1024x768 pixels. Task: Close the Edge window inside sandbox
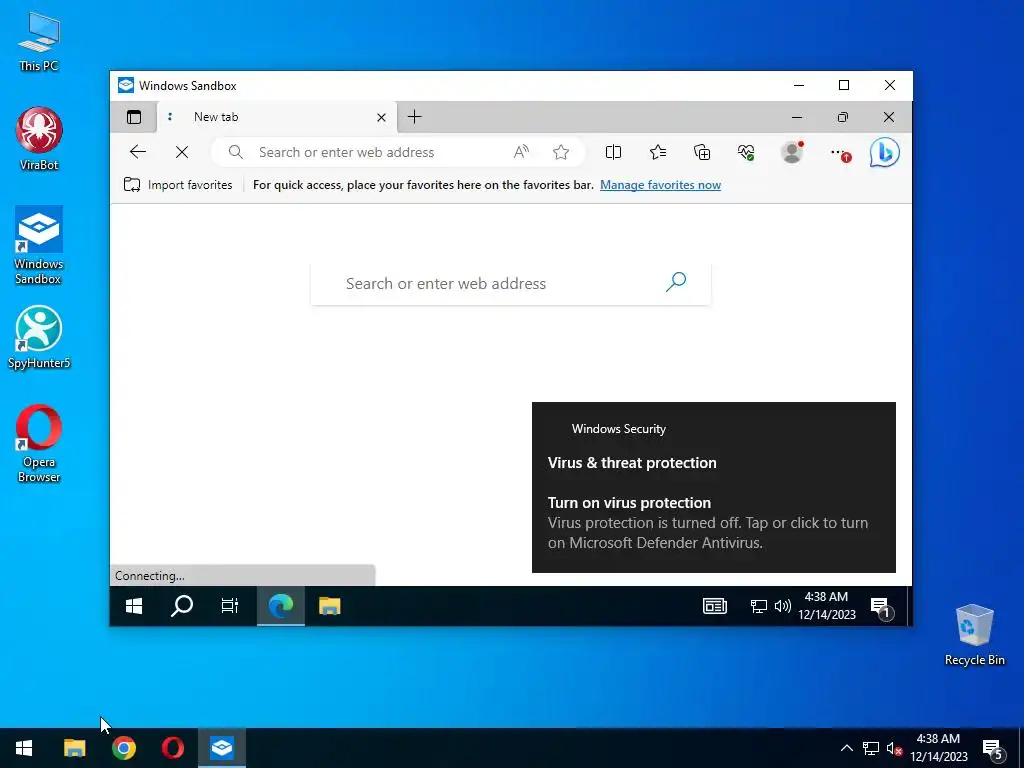pos(889,118)
